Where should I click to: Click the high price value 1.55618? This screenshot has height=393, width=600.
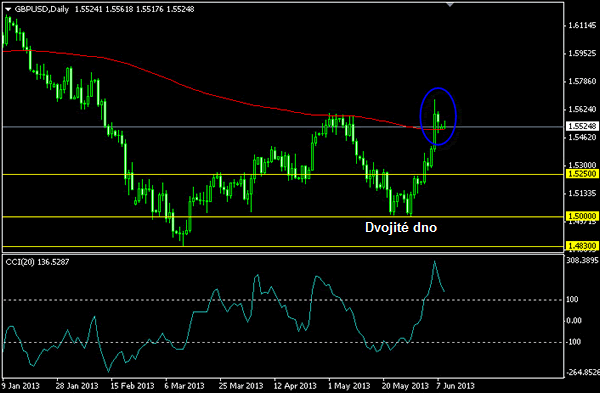[119, 9]
